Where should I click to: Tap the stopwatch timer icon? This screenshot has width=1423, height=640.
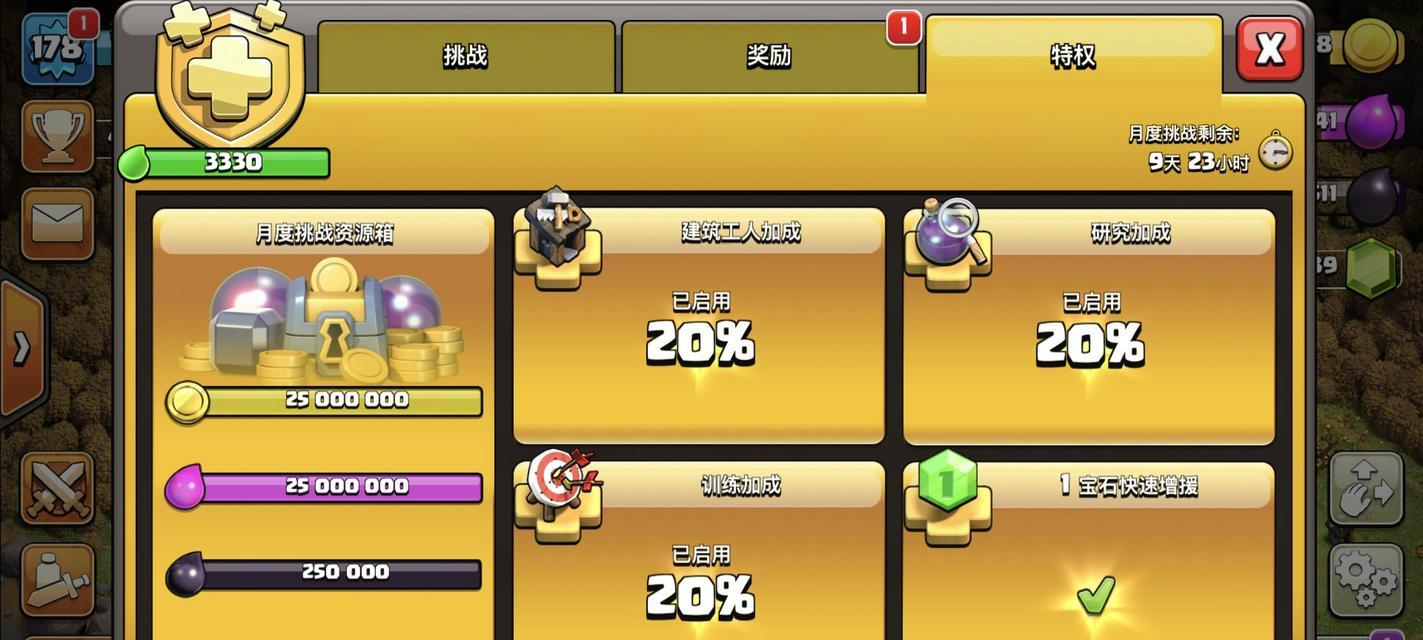click(1275, 151)
